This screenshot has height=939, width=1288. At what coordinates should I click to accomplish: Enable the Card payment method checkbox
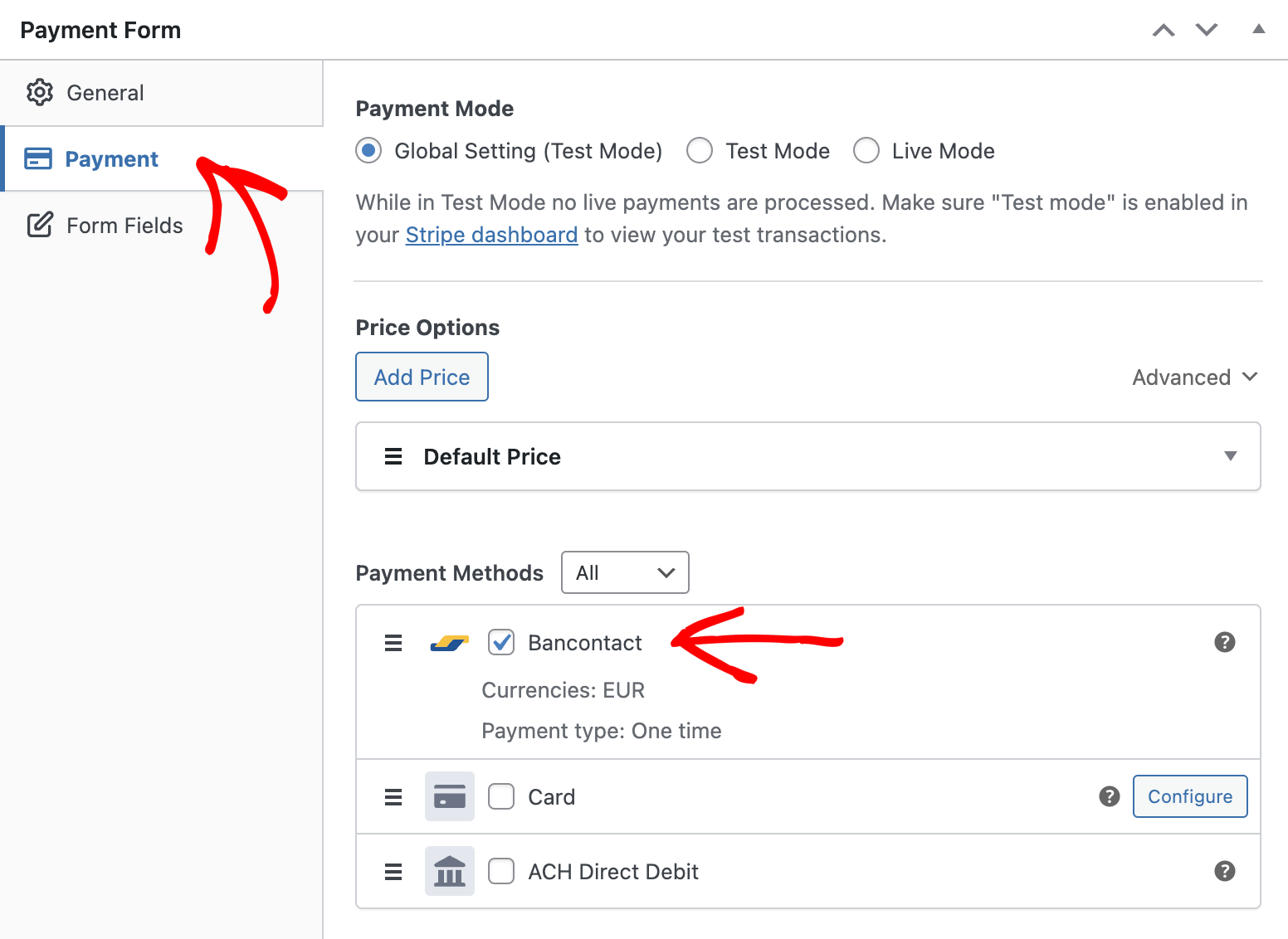tap(501, 796)
